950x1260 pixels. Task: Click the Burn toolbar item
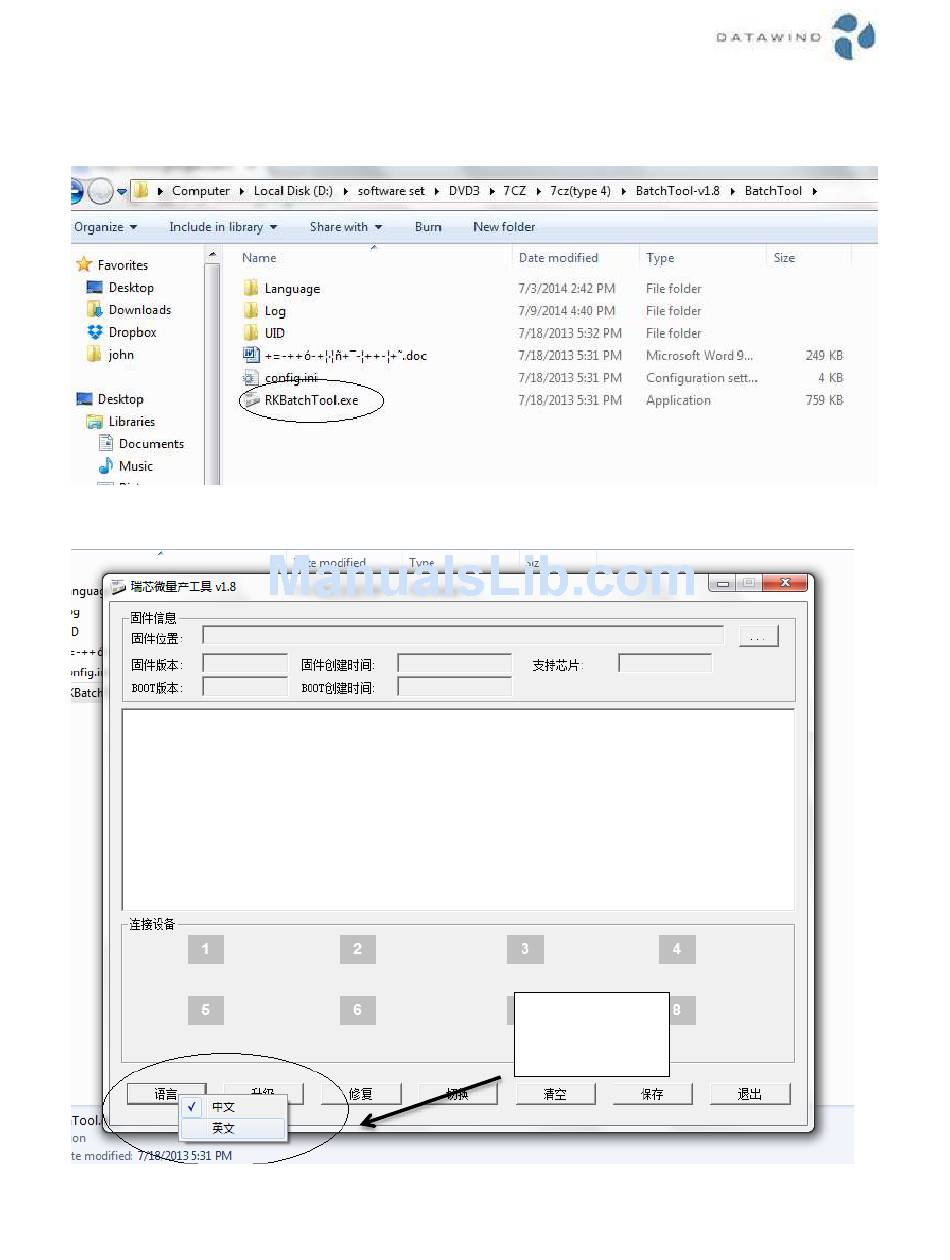tap(428, 227)
